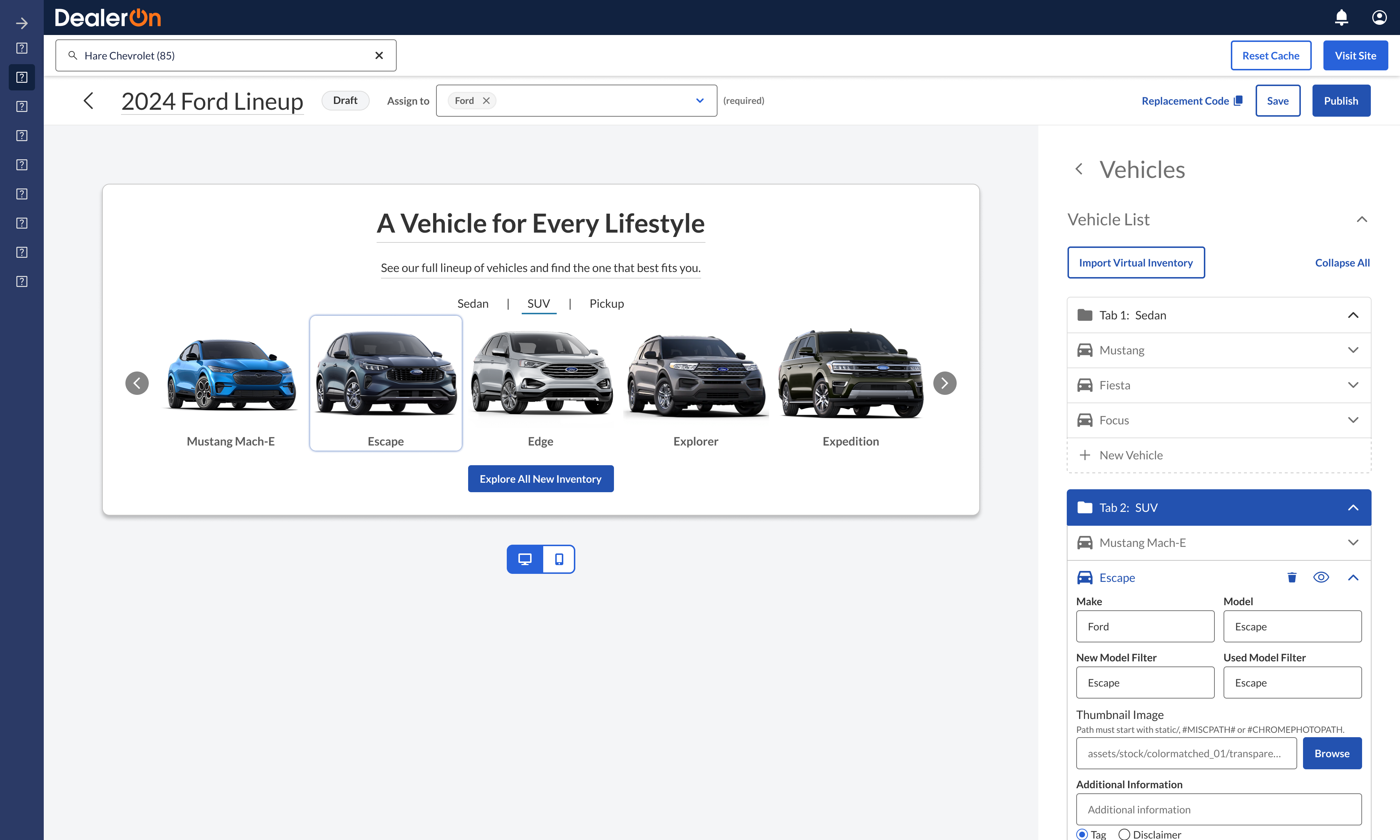Click the lineup subtitle text

(540, 268)
